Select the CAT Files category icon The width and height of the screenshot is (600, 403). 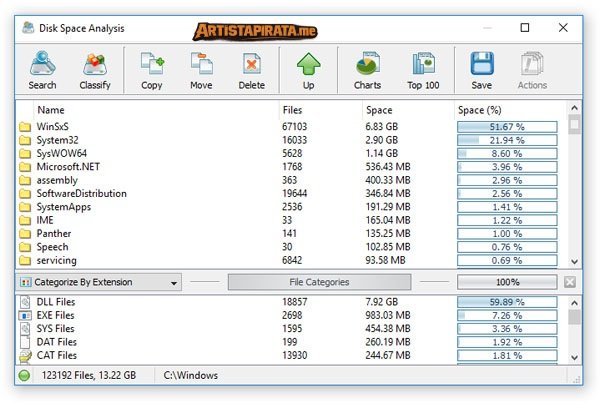pos(25,356)
